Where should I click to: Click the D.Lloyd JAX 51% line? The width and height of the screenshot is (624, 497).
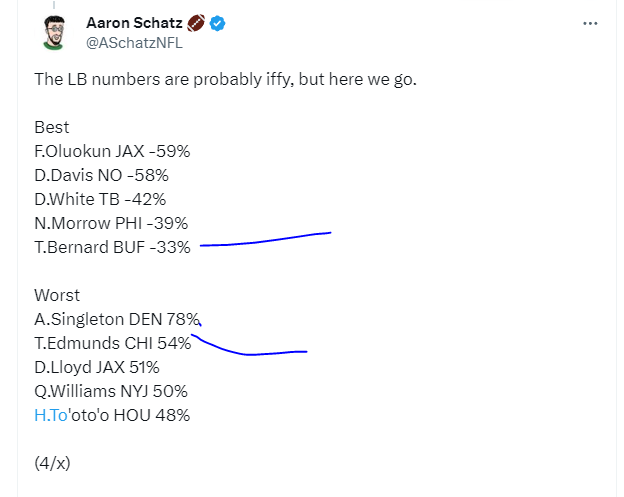coord(97,367)
